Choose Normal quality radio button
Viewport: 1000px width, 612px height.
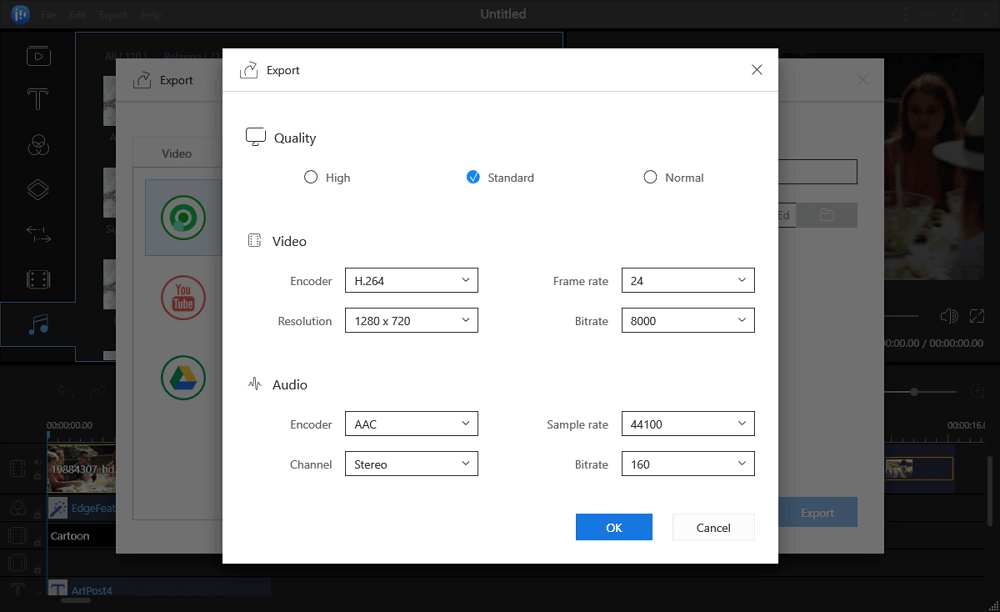[650, 177]
